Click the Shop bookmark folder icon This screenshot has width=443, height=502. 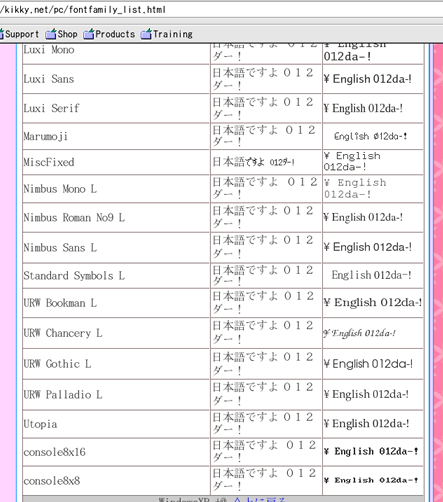point(51,34)
